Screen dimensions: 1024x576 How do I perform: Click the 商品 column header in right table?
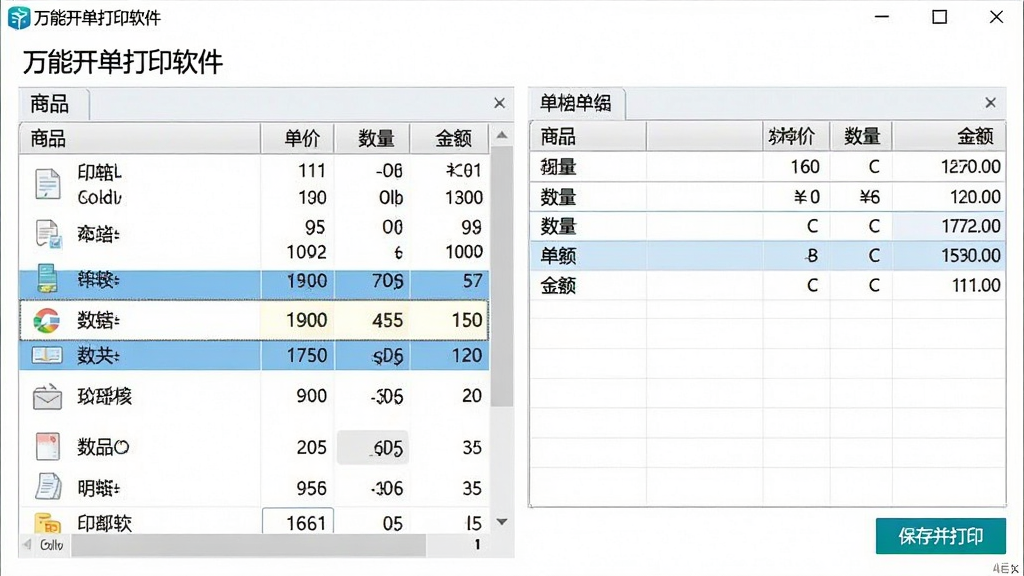(588, 136)
